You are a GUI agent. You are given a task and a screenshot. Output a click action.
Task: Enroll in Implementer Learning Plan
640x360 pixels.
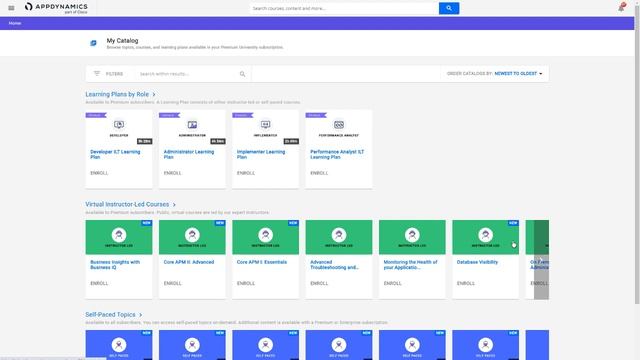pyautogui.click(x=246, y=173)
